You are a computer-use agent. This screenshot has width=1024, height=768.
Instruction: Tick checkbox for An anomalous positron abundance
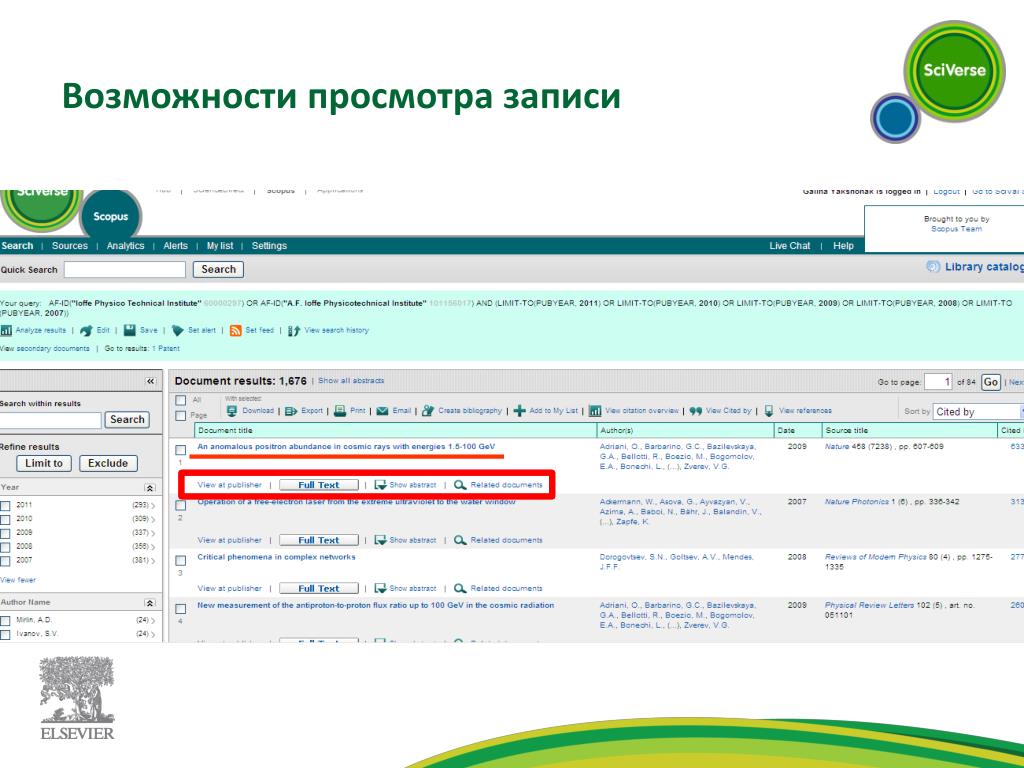(181, 450)
